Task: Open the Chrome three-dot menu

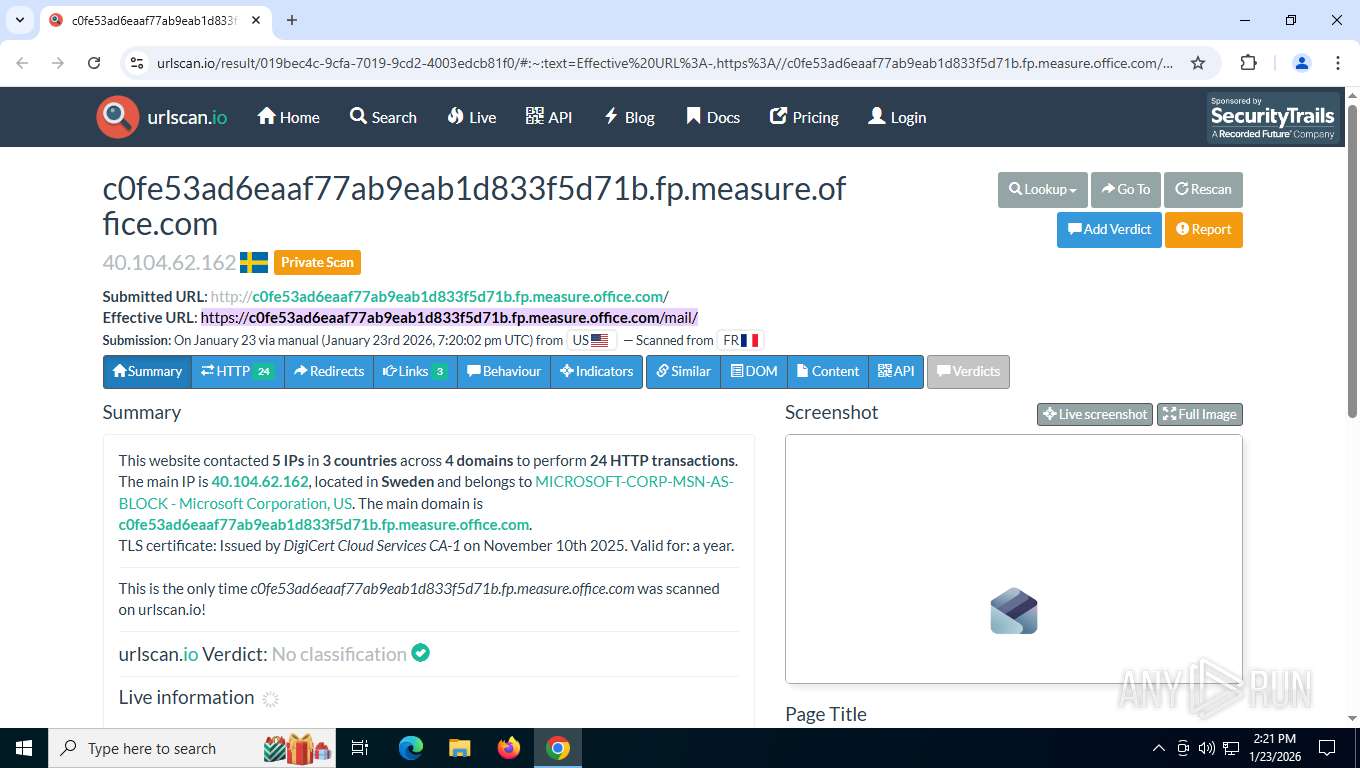Action: pyautogui.click(x=1338, y=63)
